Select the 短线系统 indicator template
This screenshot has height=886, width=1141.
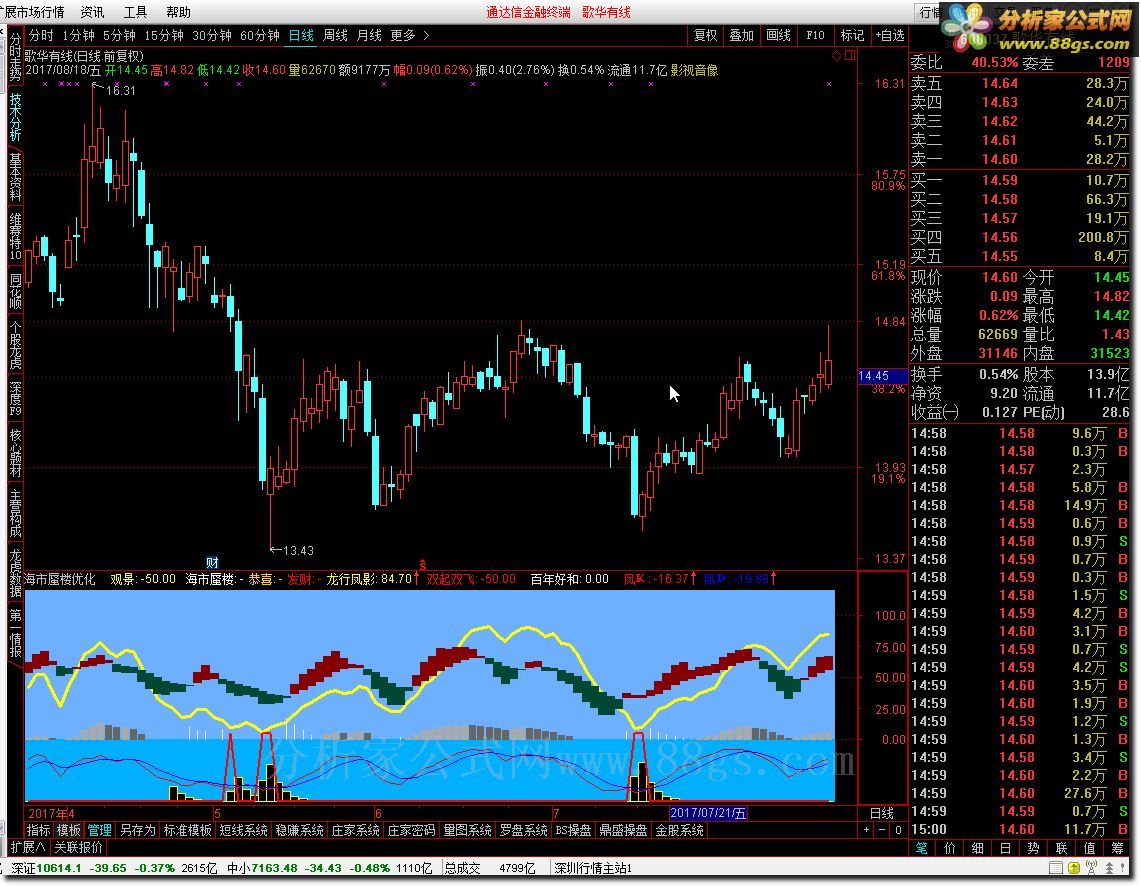coord(243,830)
